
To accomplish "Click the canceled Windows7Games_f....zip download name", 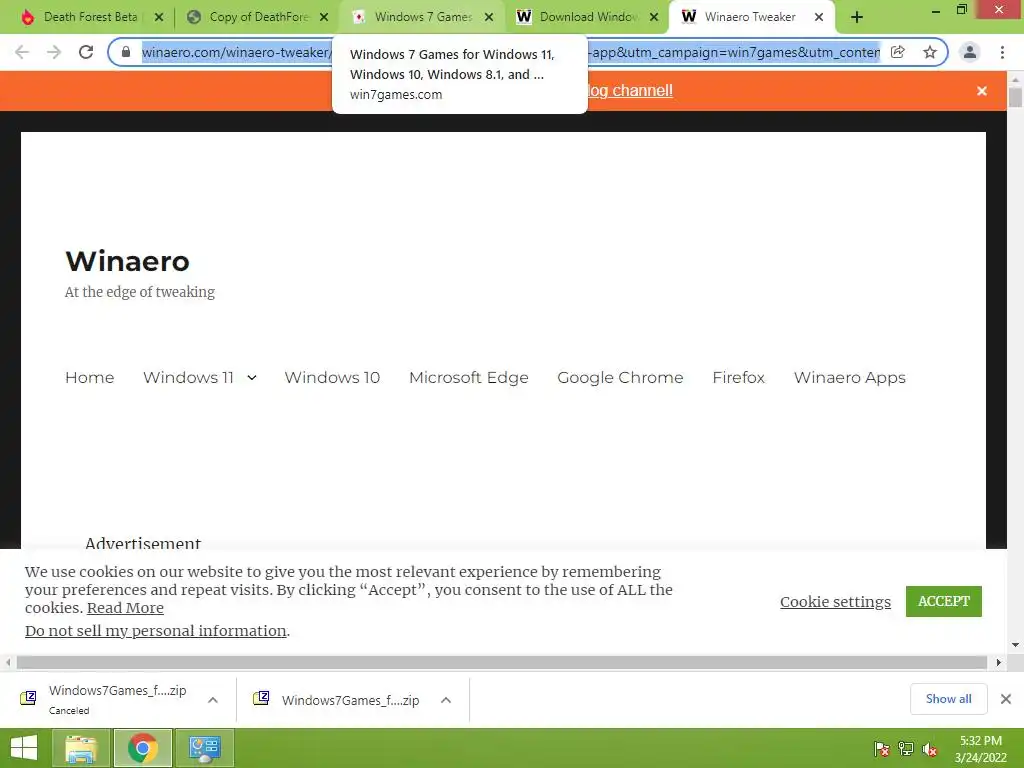I will [118, 691].
